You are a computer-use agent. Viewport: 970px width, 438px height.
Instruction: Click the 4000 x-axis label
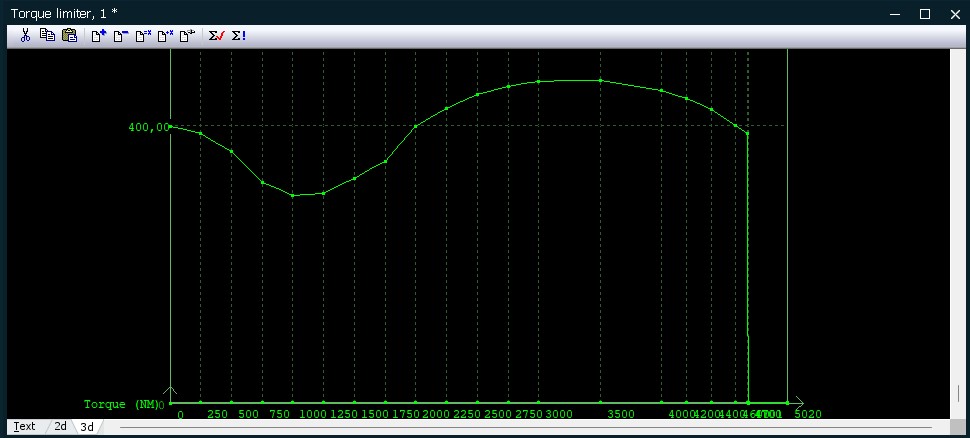682,414
